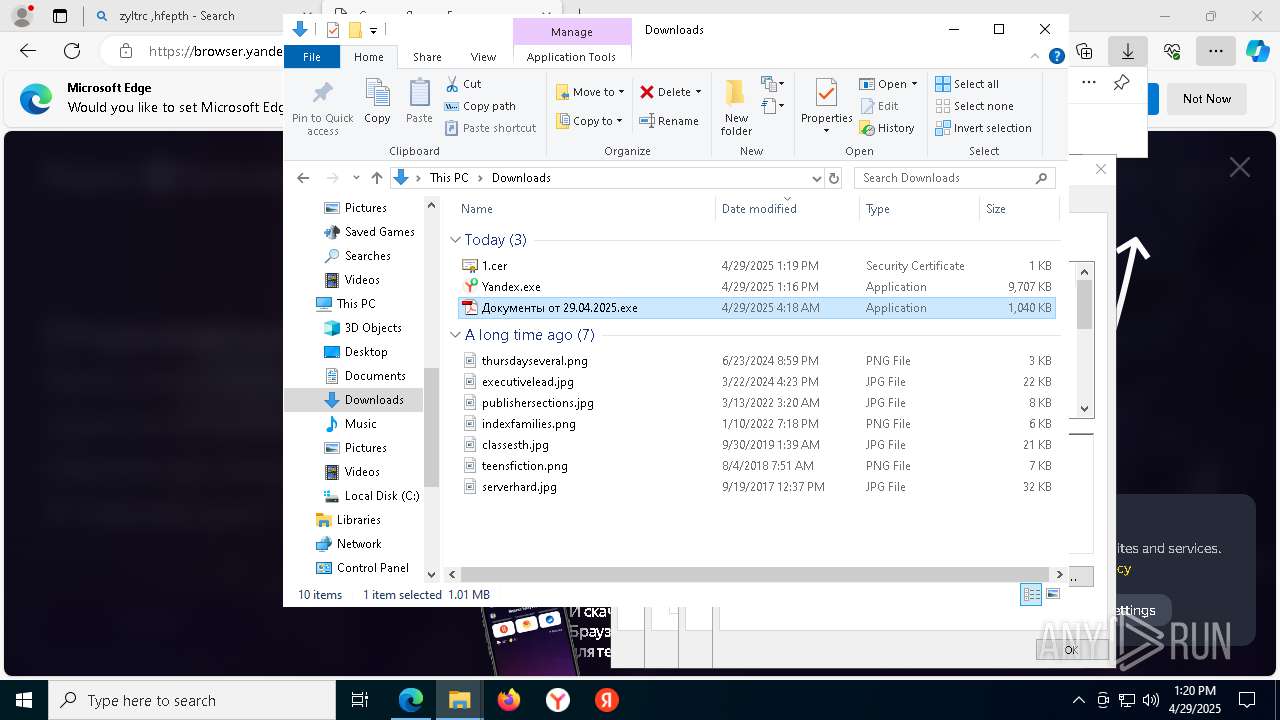
Task: Click Select none in ribbon
Action: pos(974,106)
